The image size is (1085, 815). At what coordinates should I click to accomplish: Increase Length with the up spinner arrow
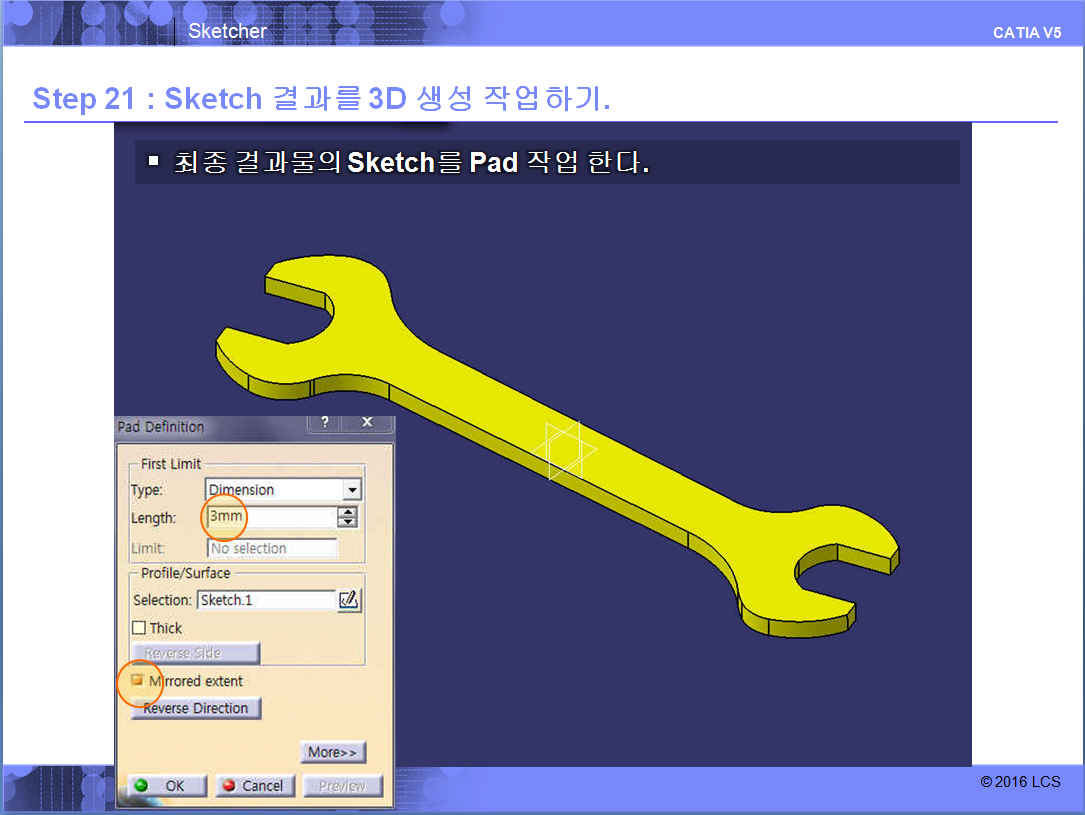pos(347,512)
